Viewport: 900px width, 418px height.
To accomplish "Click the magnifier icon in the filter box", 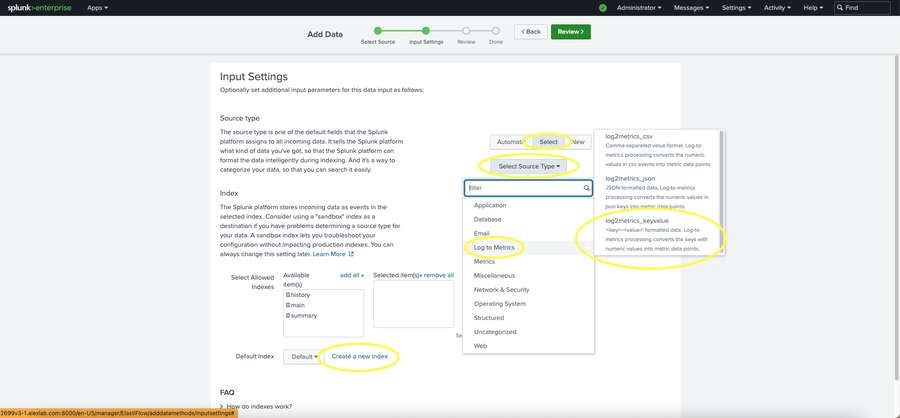I will 586,187.
